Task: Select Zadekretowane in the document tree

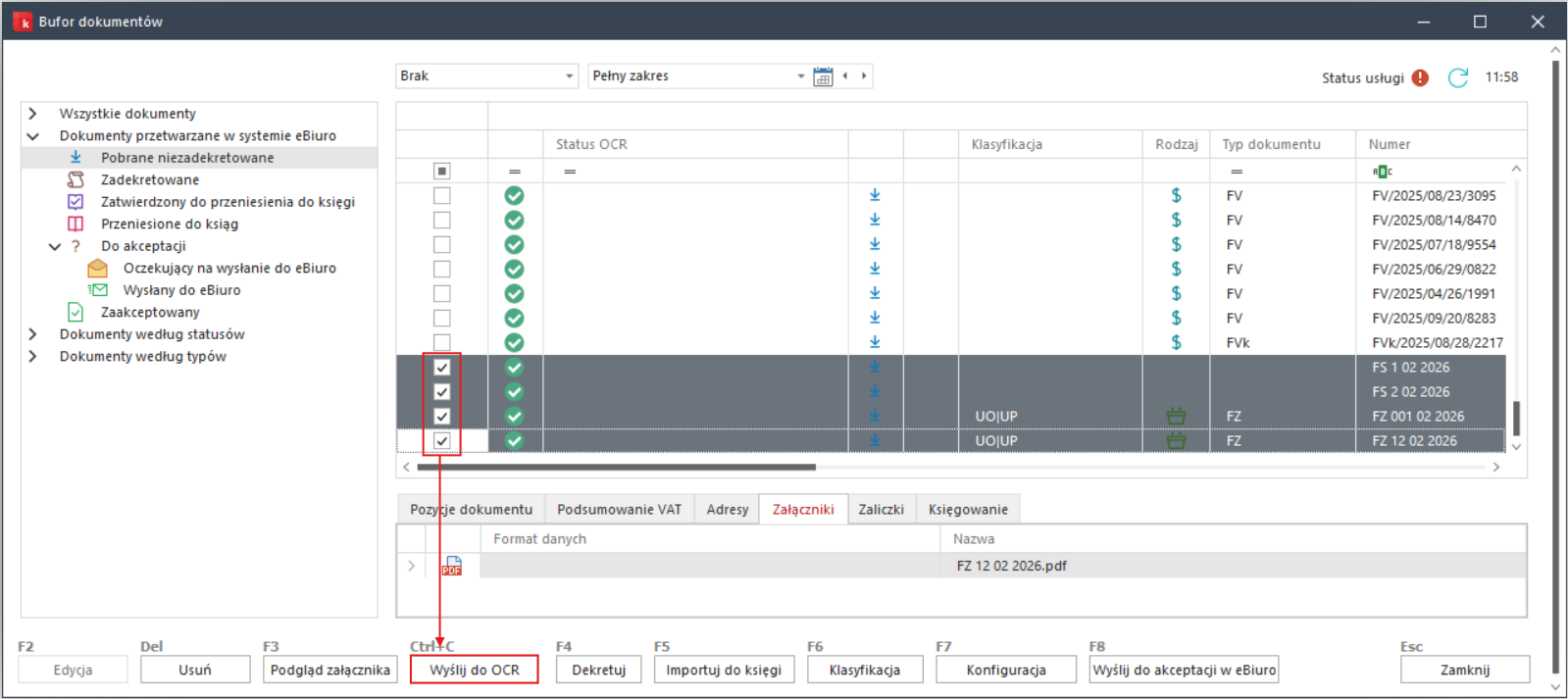Action: pos(150,179)
